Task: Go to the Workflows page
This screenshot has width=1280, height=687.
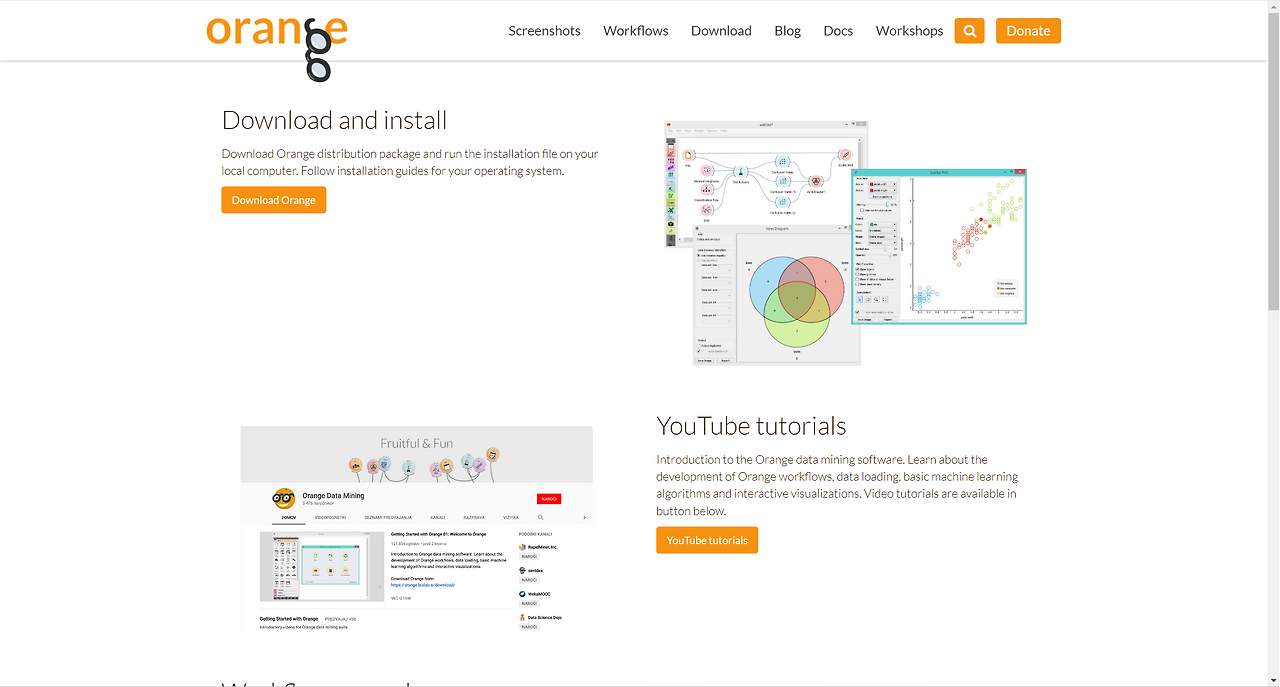Action: click(x=635, y=31)
